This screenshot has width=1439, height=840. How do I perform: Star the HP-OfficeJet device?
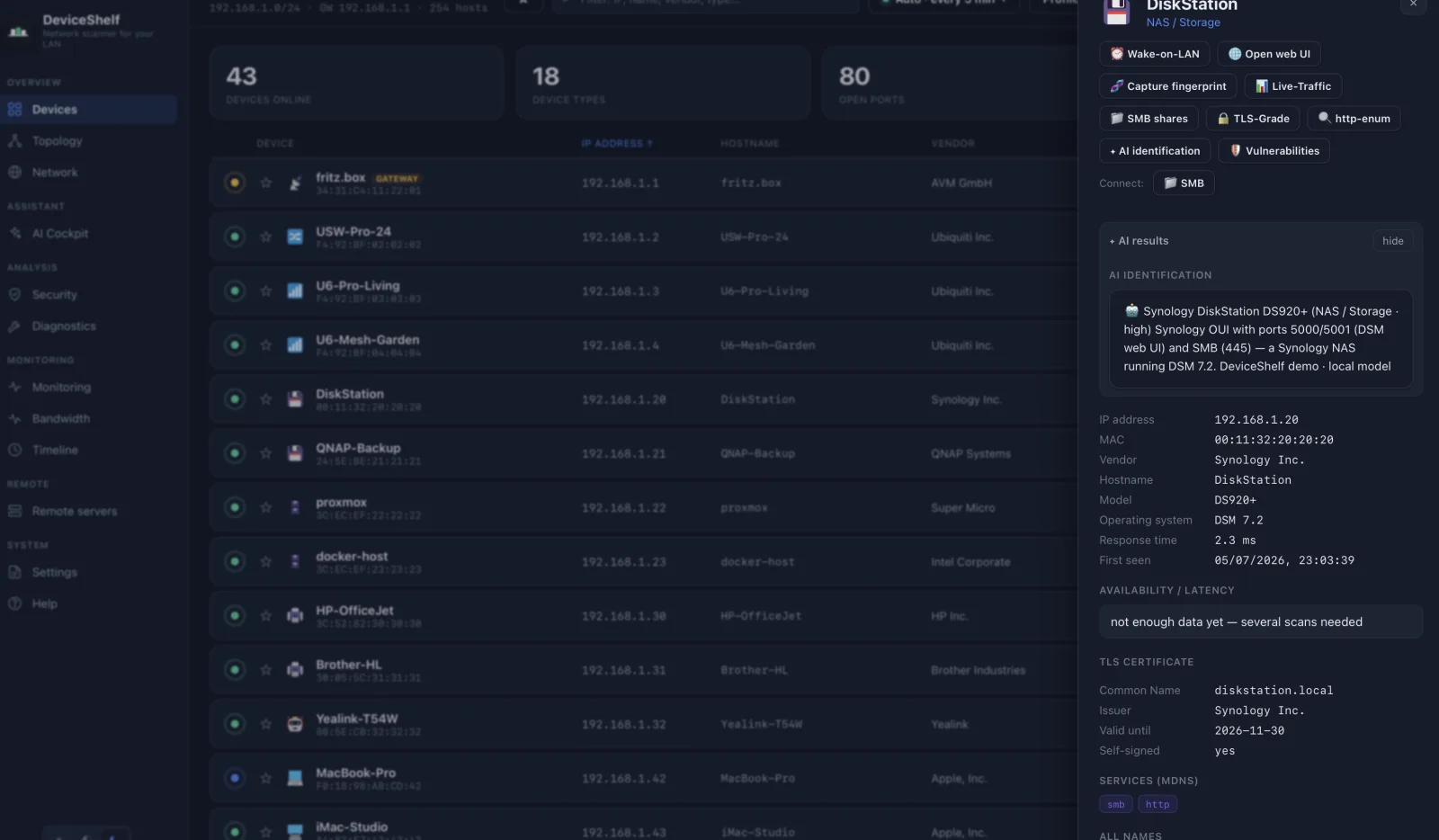point(266,616)
